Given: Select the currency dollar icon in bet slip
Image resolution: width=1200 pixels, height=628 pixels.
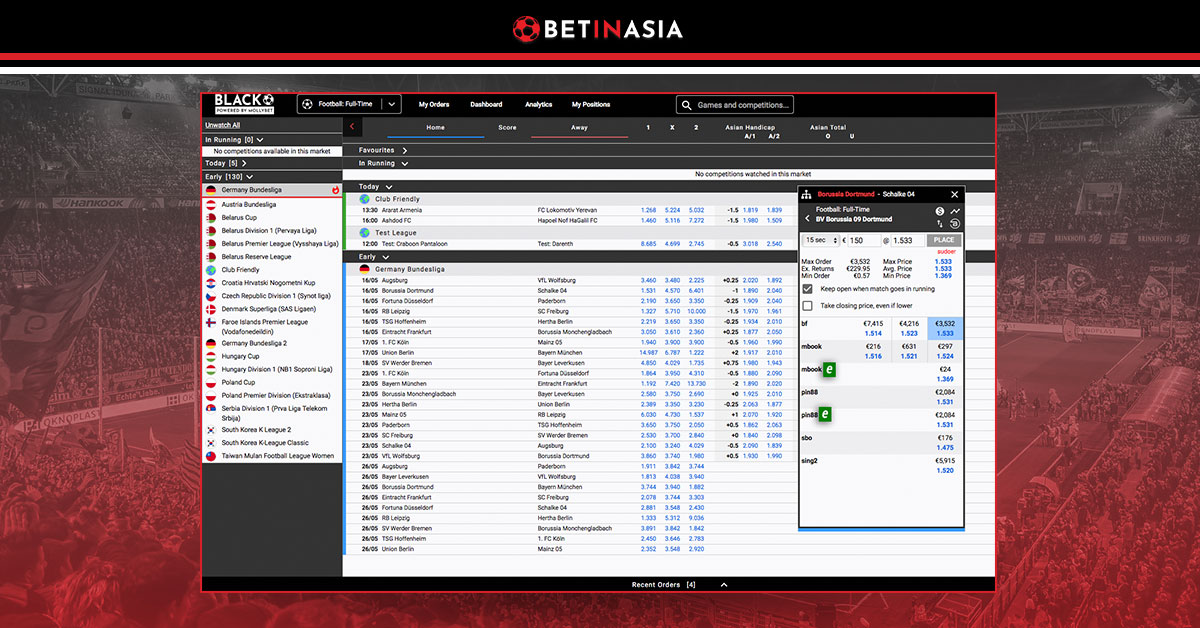Looking at the screenshot, I should (x=940, y=211).
